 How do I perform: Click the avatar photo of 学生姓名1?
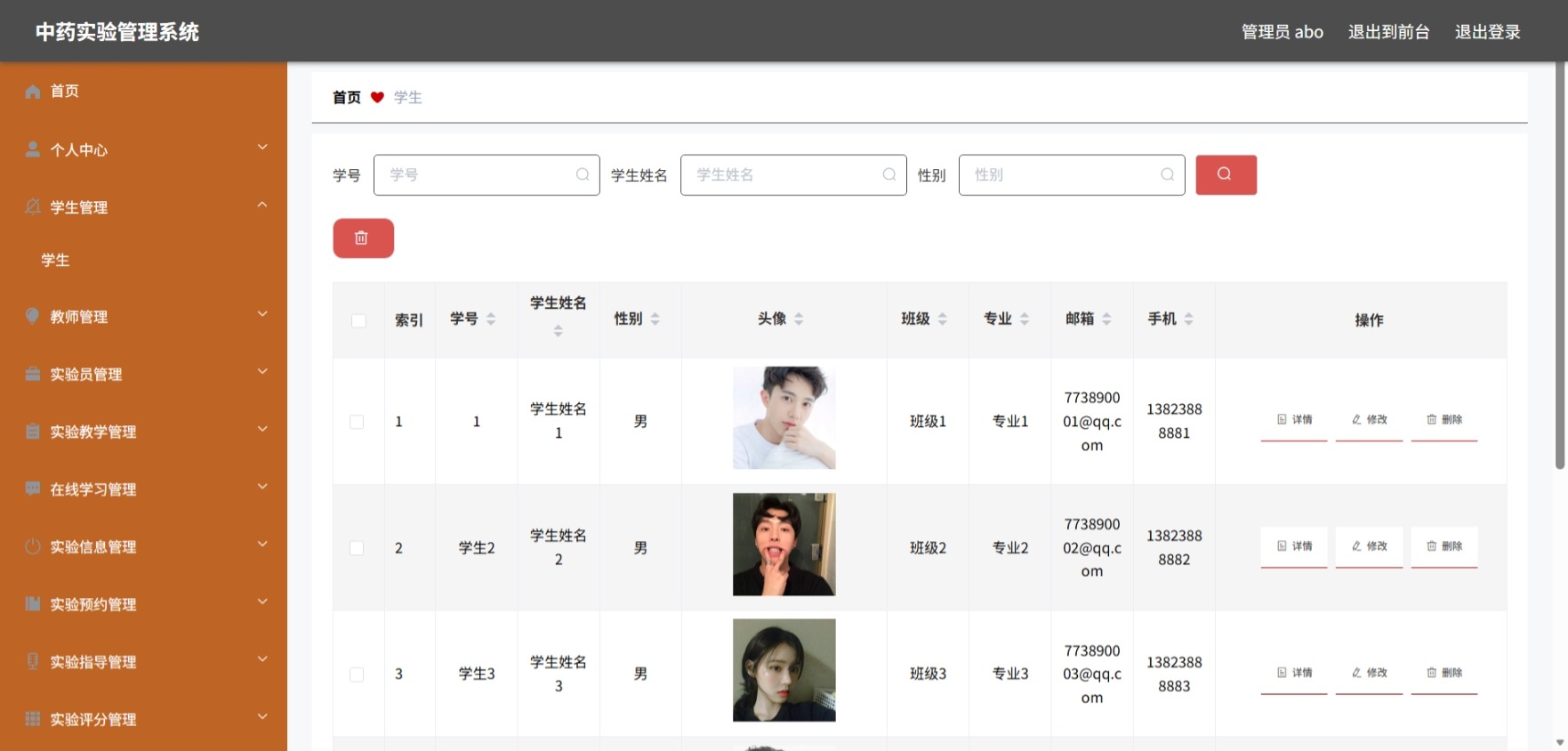tap(784, 417)
